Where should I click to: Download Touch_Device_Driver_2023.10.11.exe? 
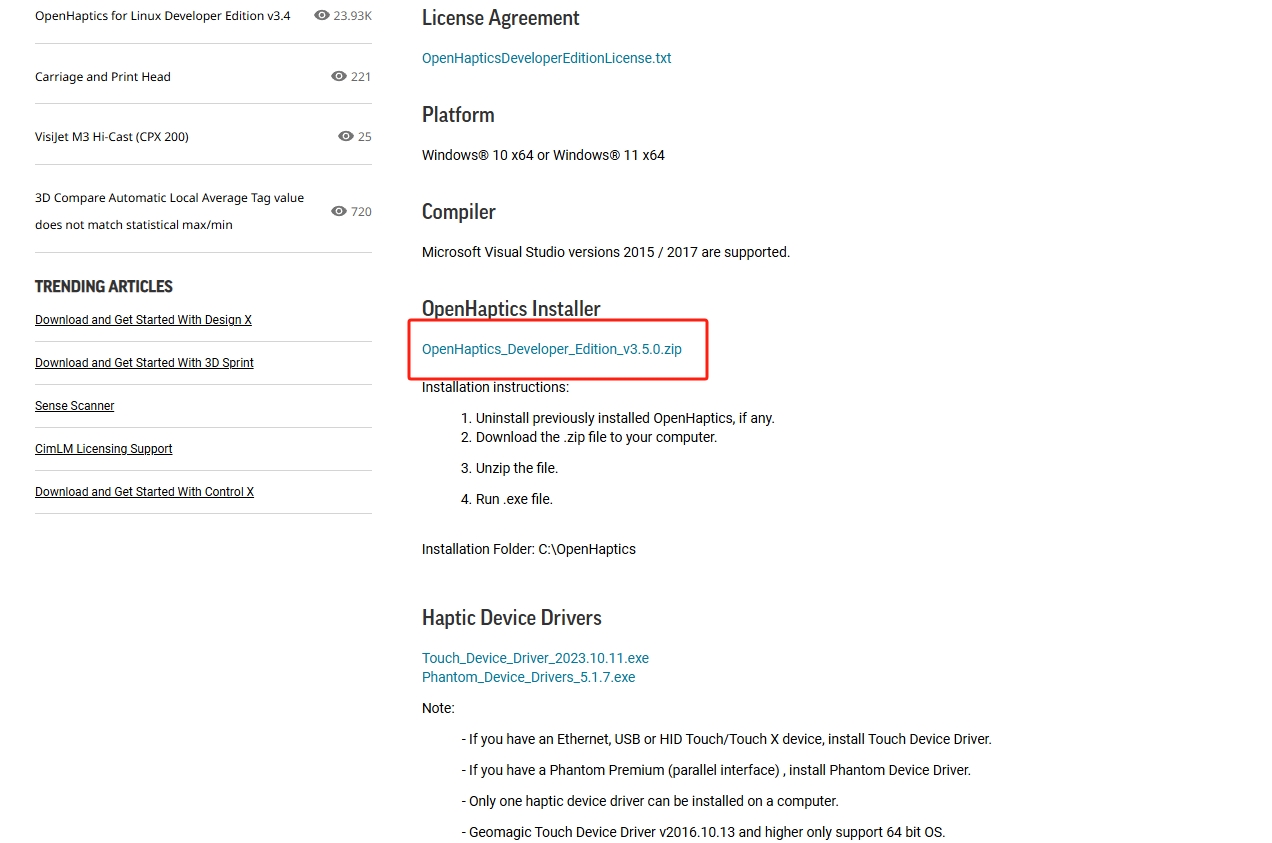(535, 658)
